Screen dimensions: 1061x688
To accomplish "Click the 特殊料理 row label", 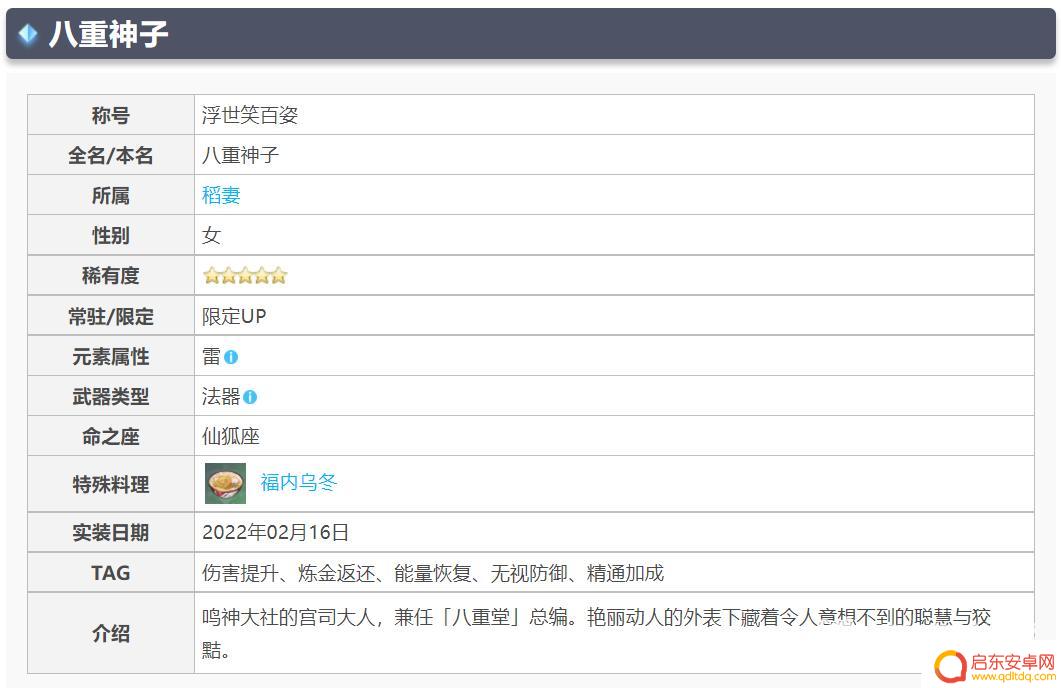I will point(111,484).
